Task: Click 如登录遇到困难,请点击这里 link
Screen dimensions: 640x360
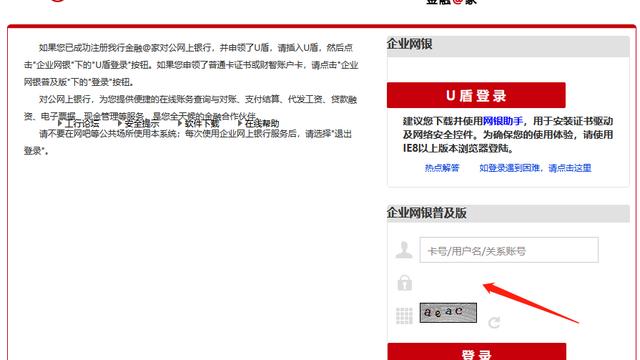Action: [x=535, y=168]
